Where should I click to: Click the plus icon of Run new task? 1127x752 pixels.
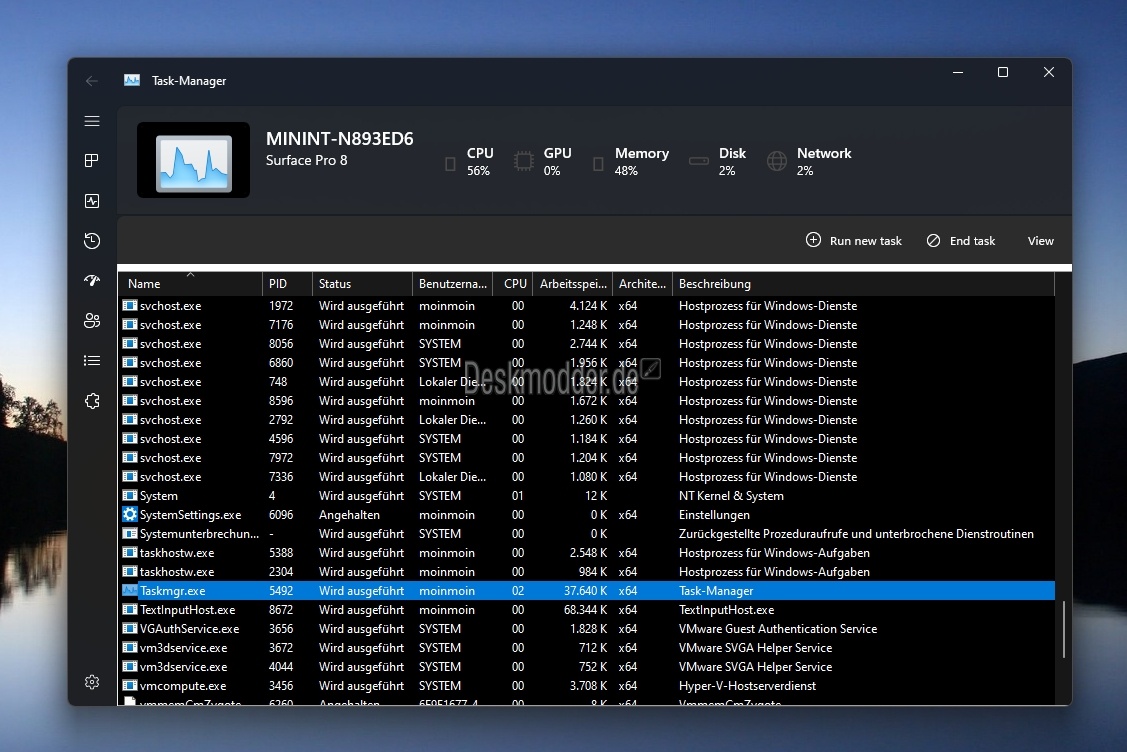click(x=813, y=240)
